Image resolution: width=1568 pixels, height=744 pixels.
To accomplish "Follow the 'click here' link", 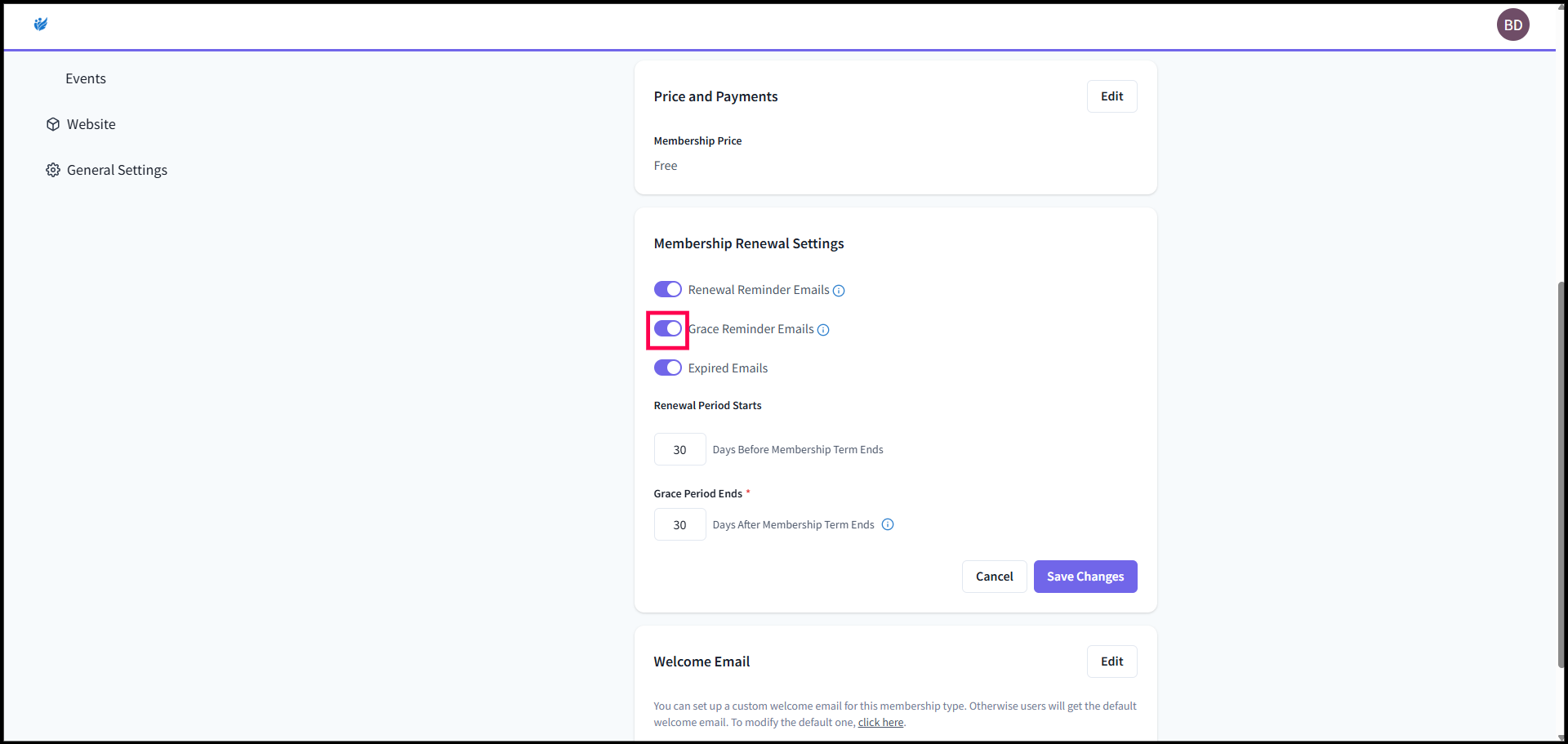I will coord(880,723).
